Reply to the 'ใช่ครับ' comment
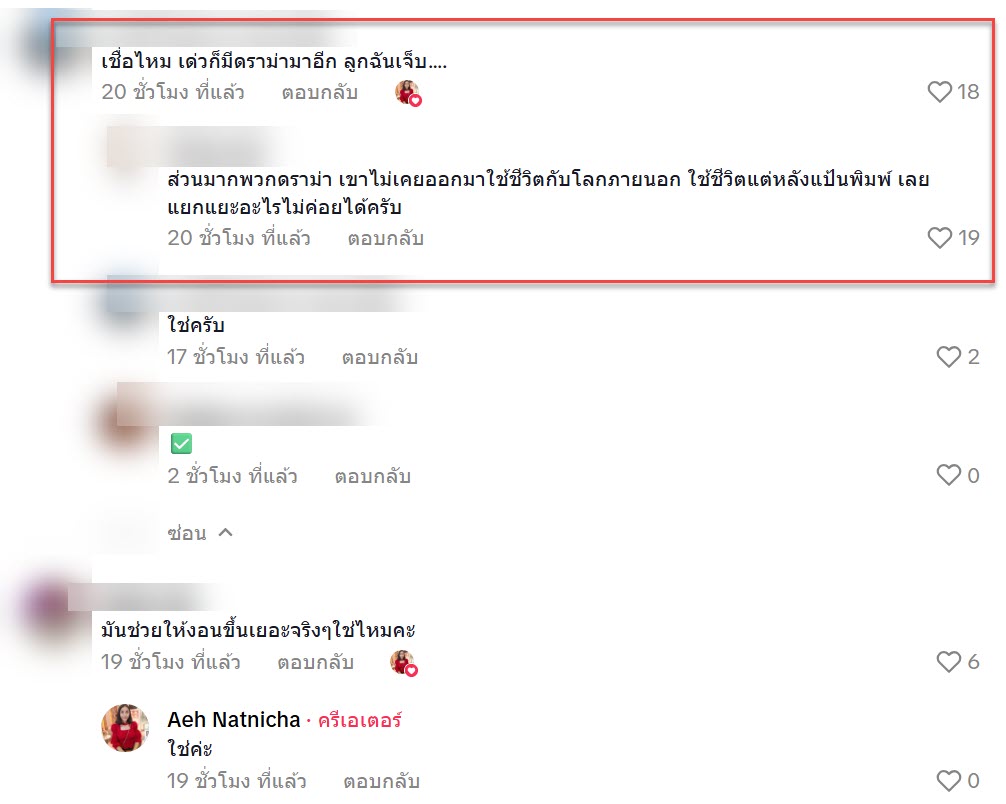 coord(380,357)
